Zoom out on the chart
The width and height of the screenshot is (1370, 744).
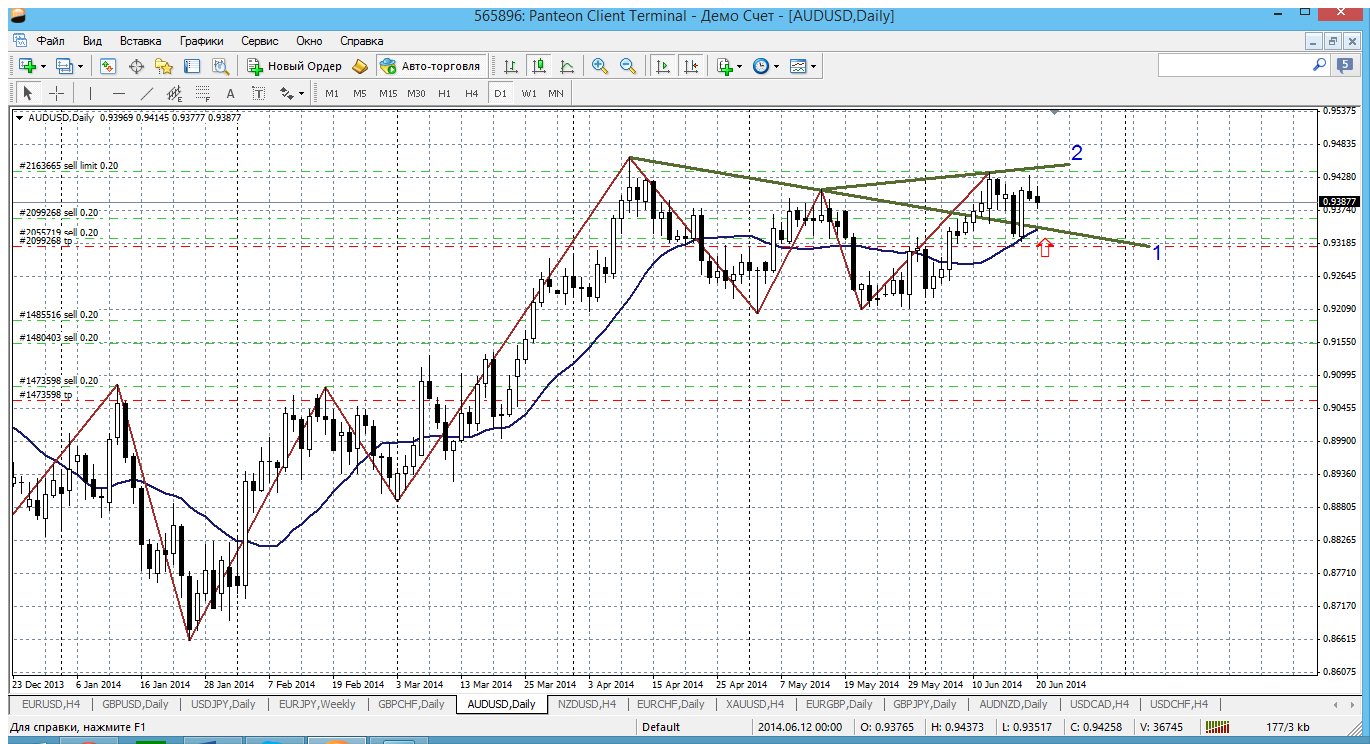tap(628, 66)
